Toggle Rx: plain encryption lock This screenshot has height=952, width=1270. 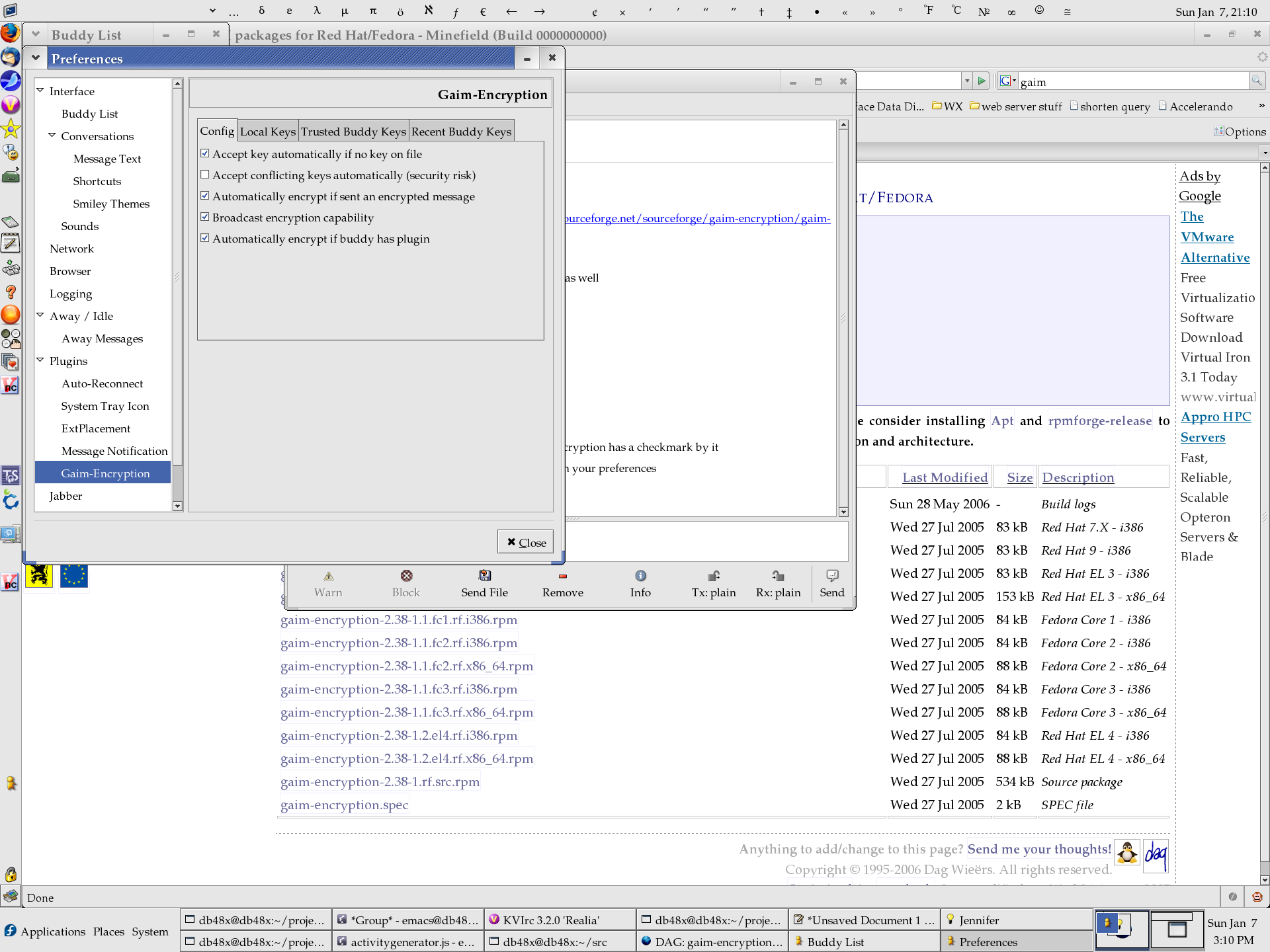(778, 576)
